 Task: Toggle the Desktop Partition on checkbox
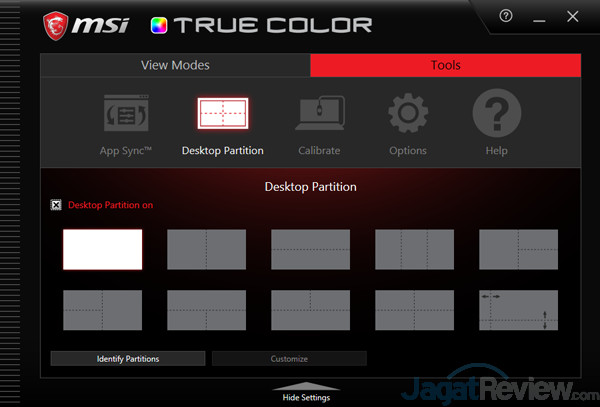pyautogui.click(x=56, y=205)
